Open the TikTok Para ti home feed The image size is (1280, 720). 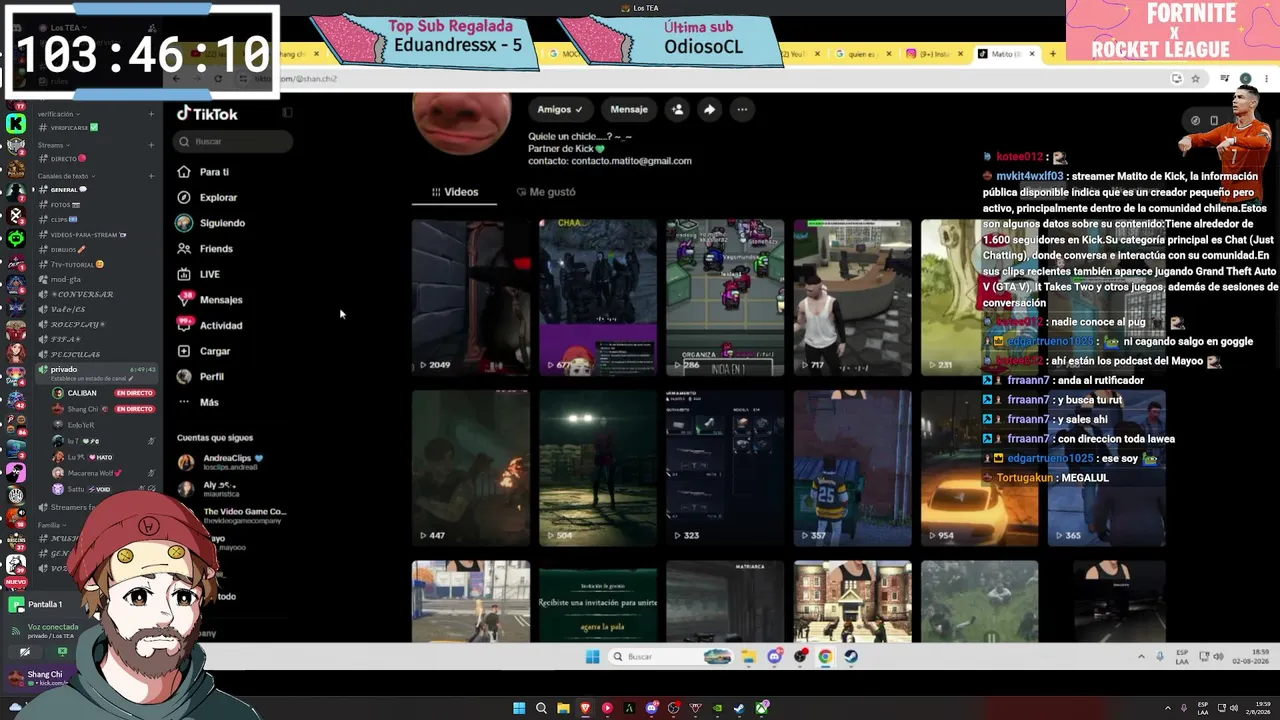click(x=203, y=172)
